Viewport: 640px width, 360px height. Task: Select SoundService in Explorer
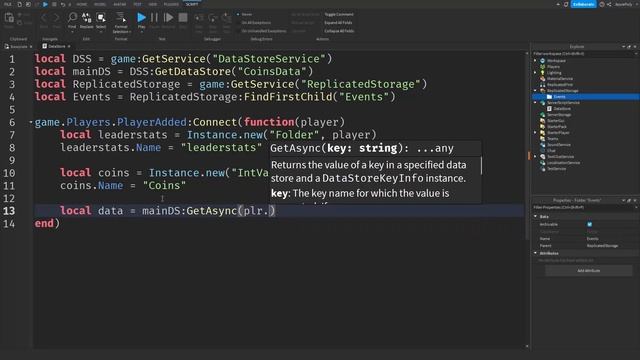click(558, 145)
